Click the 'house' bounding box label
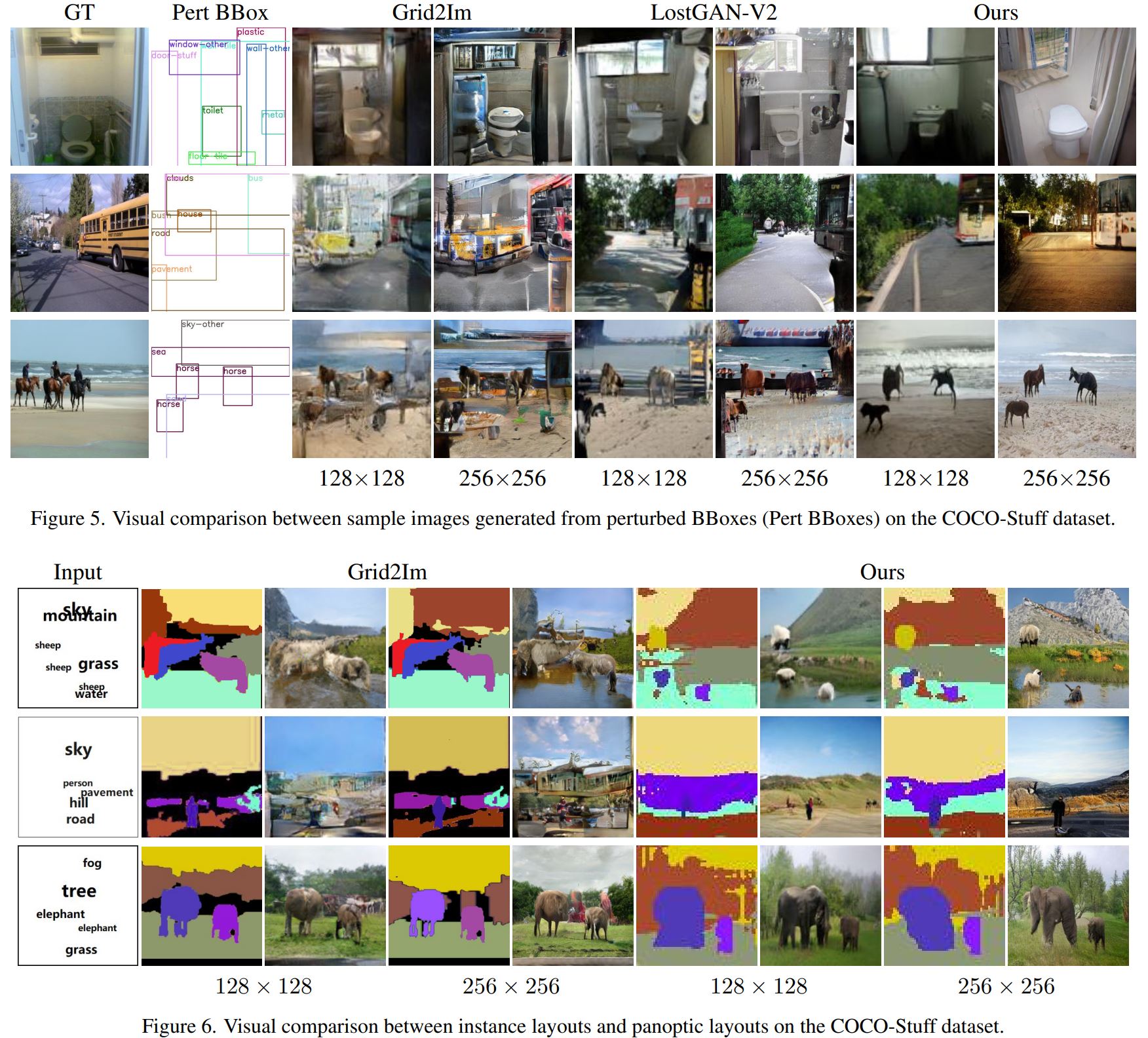This screenshot has height=1038, width=1148. pos(190,214)
